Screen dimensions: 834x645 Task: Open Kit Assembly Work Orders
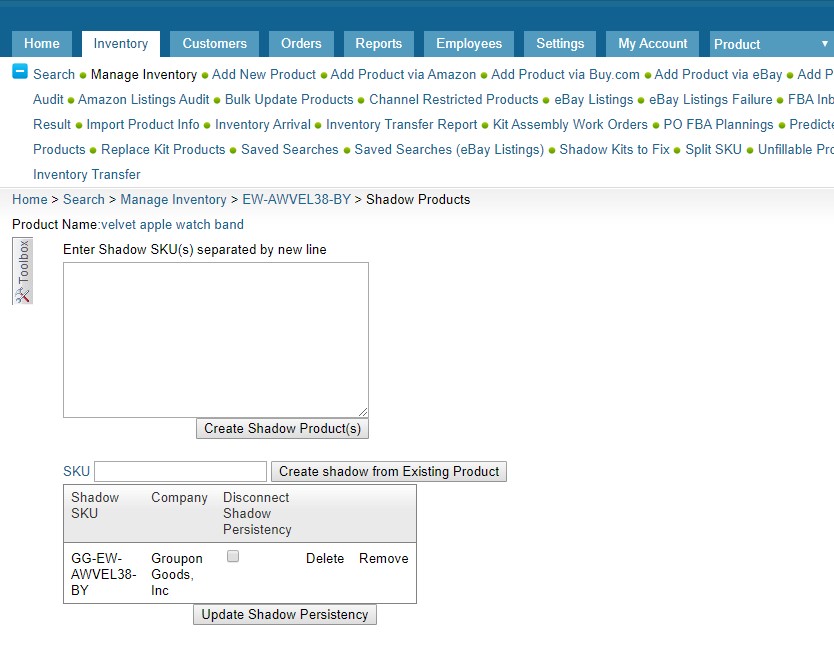[x=570, y=124]
